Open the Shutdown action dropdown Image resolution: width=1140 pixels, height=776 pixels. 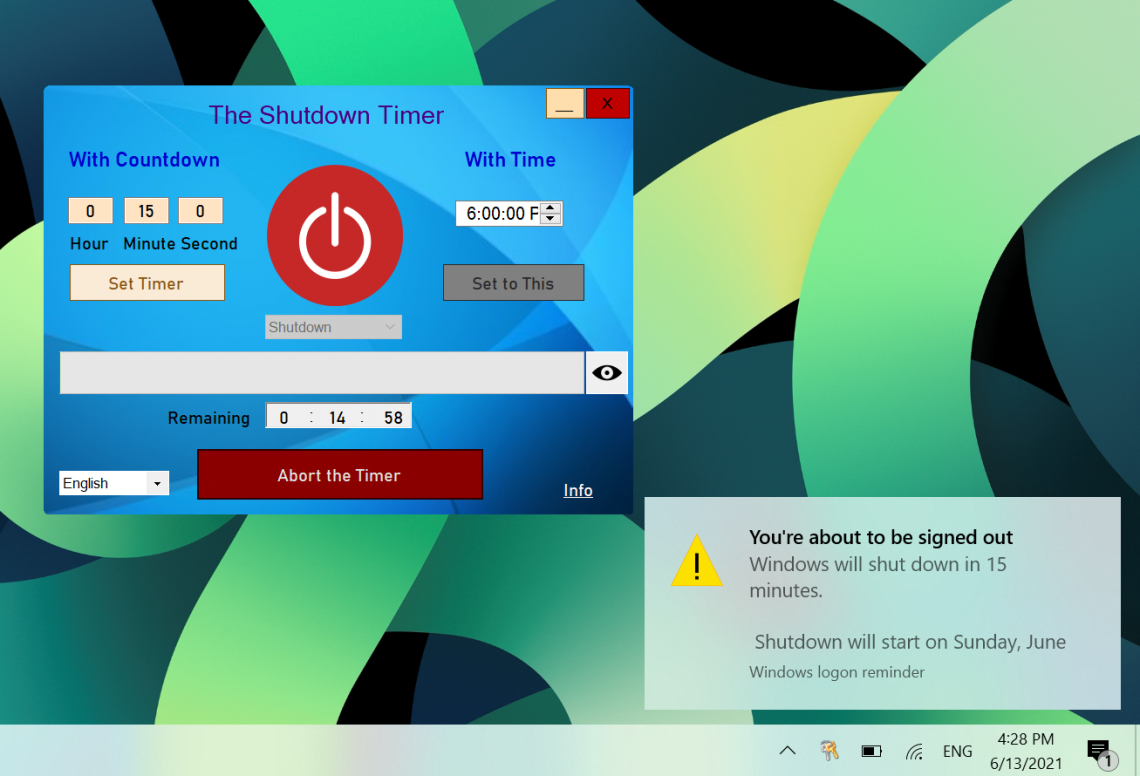point(332,327)
